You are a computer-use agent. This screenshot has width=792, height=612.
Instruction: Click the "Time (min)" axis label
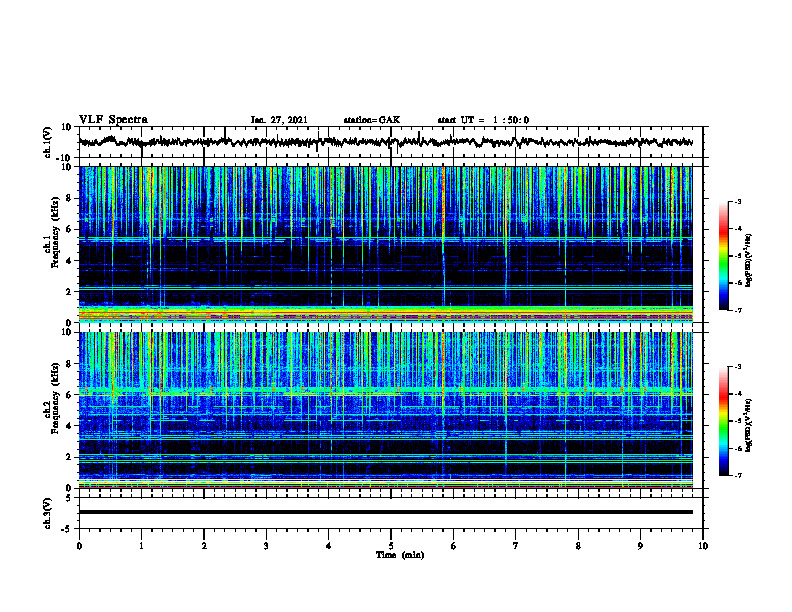[x=400, y=555]
